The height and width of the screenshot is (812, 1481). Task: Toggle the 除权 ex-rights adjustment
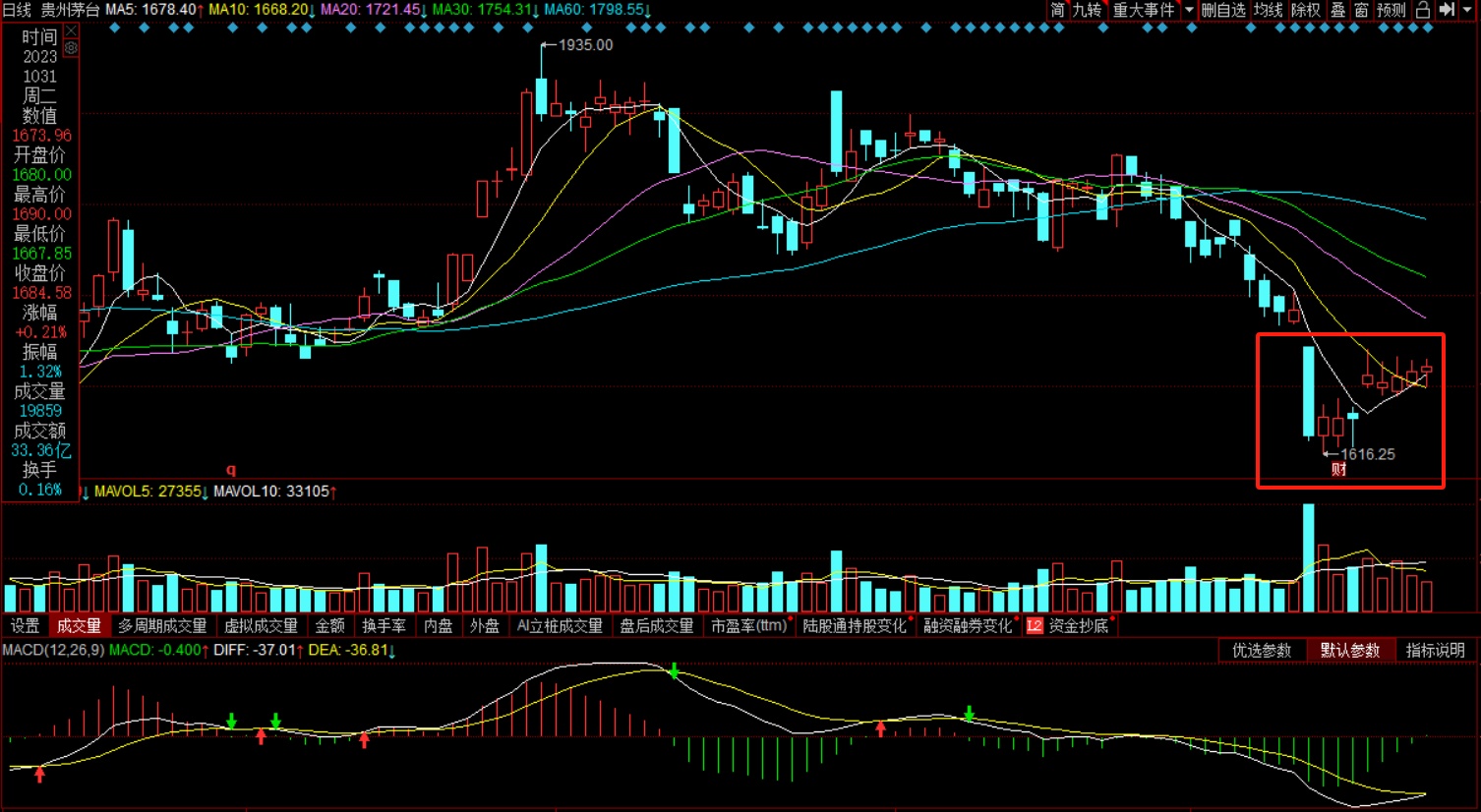1306,10
